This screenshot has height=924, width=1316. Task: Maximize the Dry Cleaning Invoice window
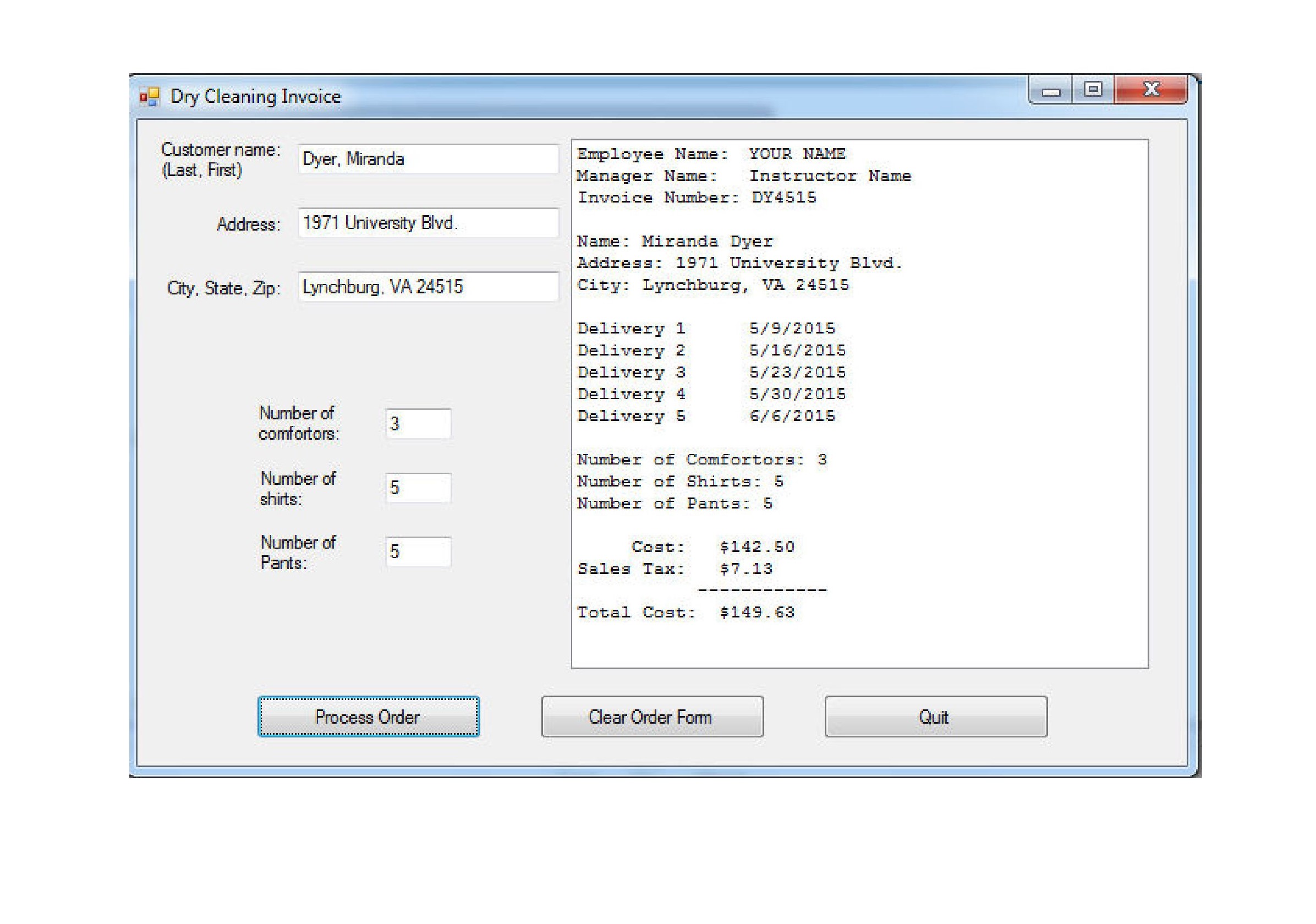pyautogui.click(x=1093, y=90)
